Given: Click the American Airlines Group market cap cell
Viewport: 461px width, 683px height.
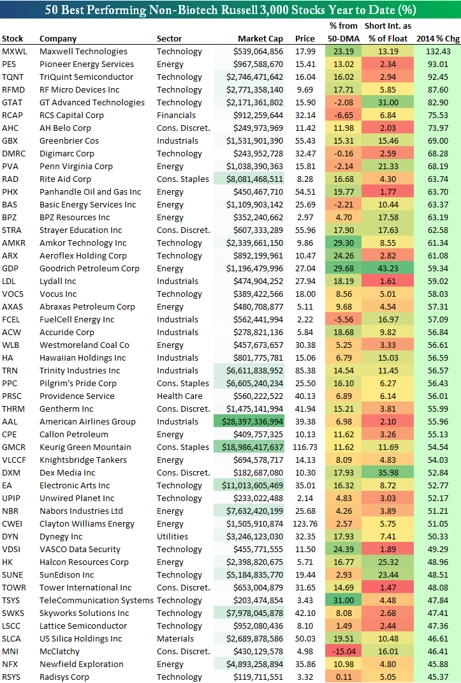Looking at the screenshot, I should tap(248, 422).
